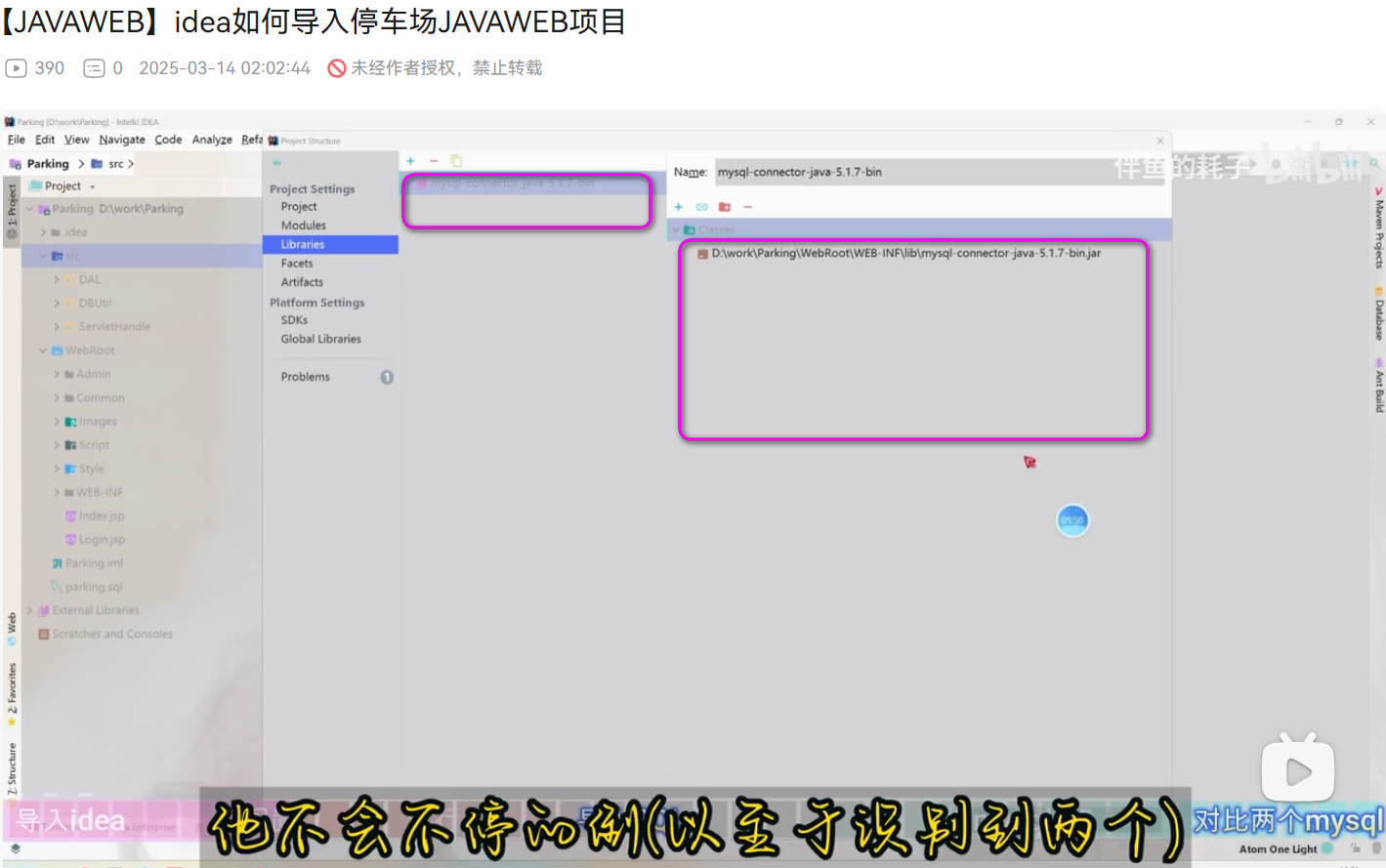Viewport: 1386px width, 868px height.
Task: Click the back arrow in Project Structure
Action: click(x=276, y=163)
